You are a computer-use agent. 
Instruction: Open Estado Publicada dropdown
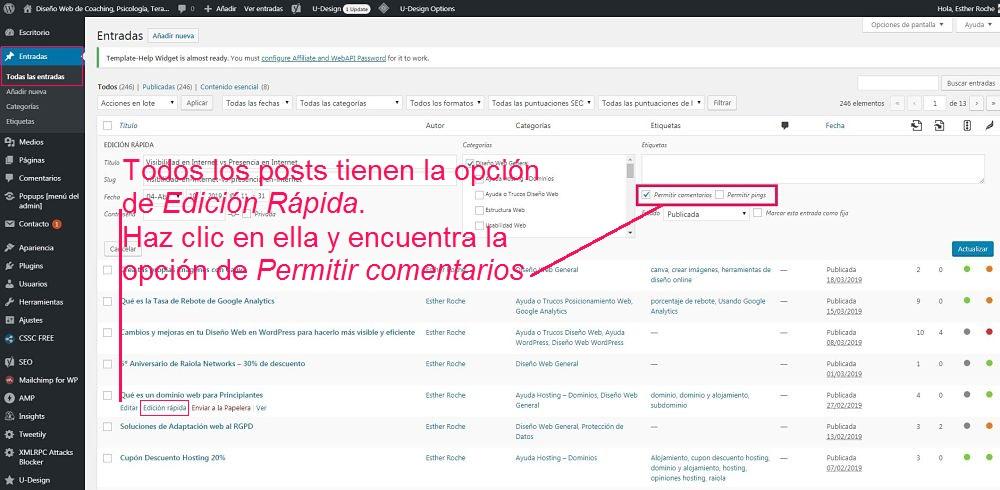(706, 214)
